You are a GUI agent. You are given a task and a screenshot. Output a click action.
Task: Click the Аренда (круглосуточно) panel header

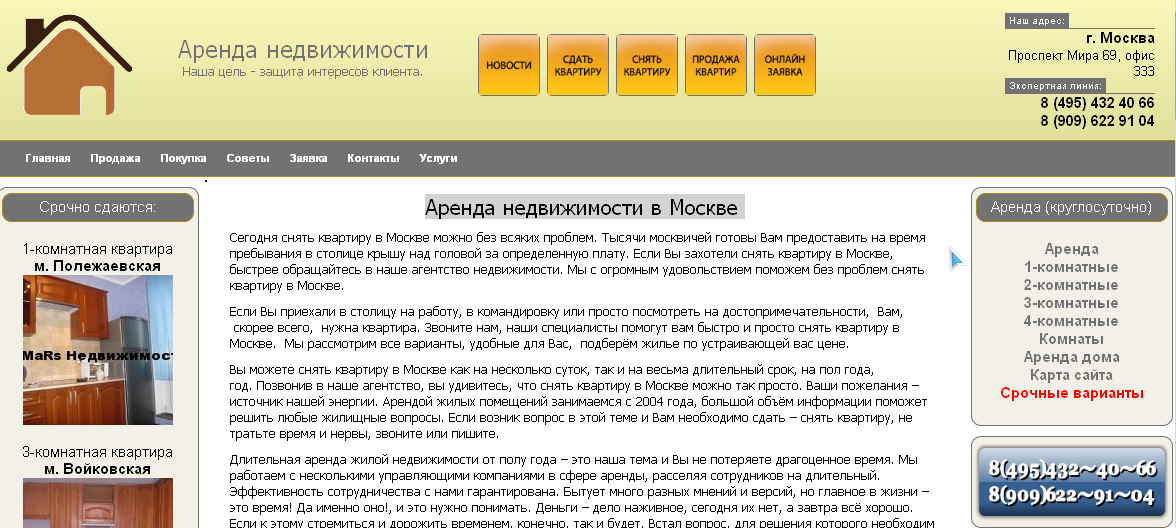click(x=1072, y=207)
